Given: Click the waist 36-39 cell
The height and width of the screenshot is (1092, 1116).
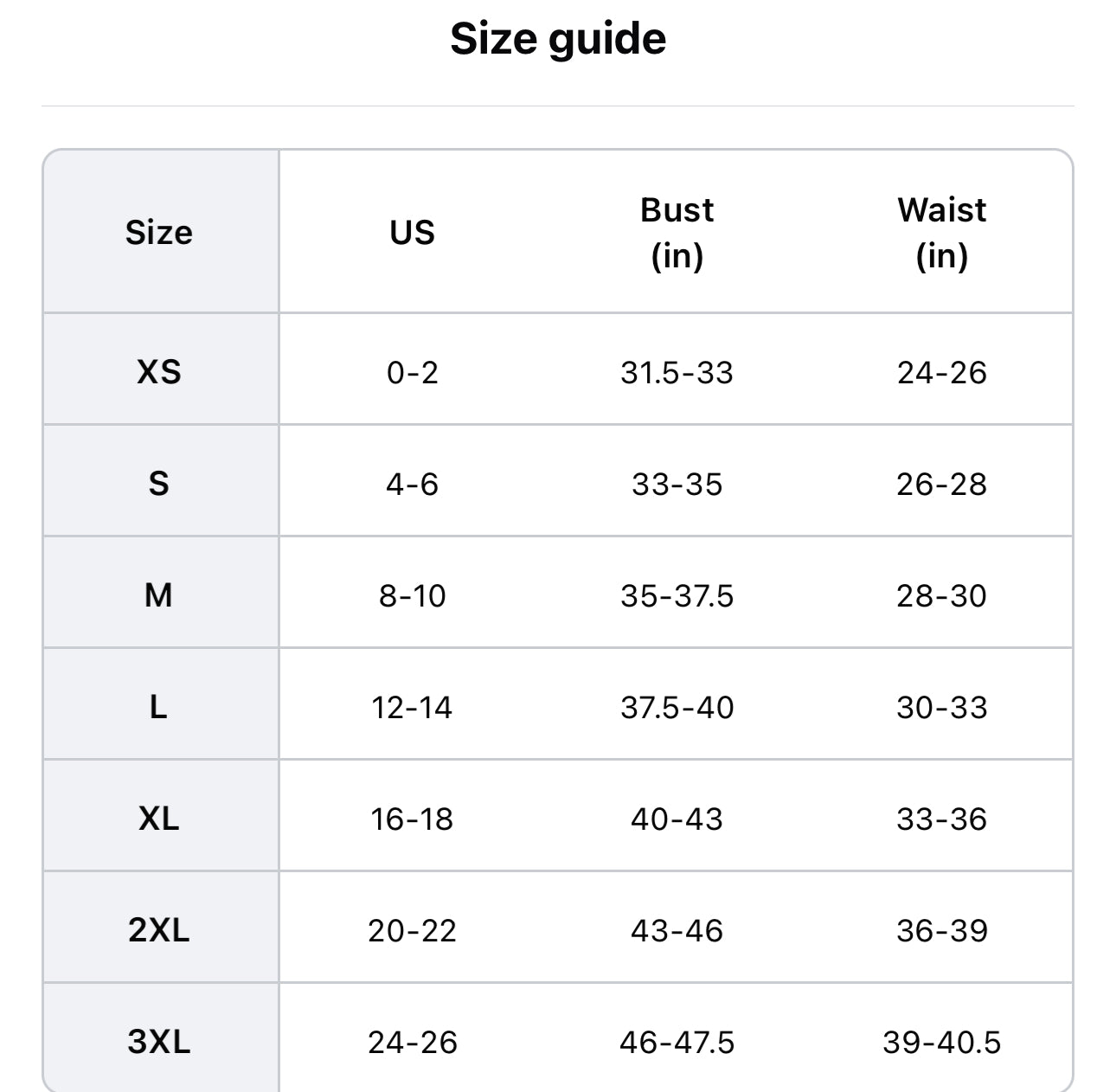Looking at the screenshot, I should tap(941, 930).
